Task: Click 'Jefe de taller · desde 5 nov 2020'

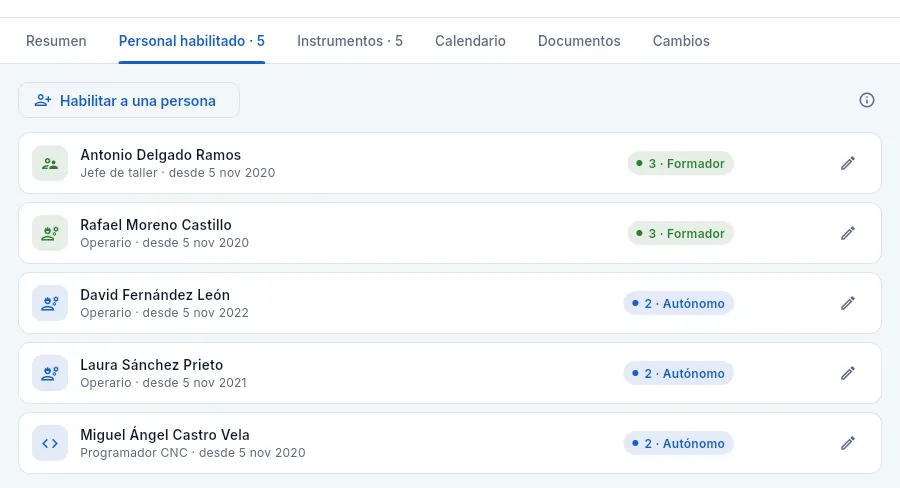Action: [178, 173]
